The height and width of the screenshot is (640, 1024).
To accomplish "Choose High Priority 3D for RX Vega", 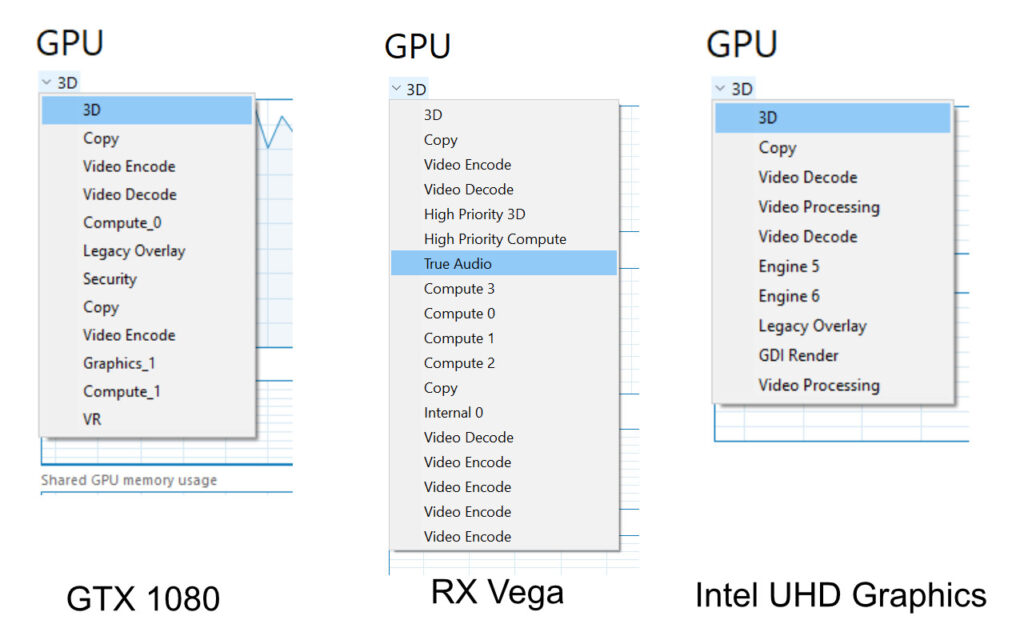I will click(474, 214).
